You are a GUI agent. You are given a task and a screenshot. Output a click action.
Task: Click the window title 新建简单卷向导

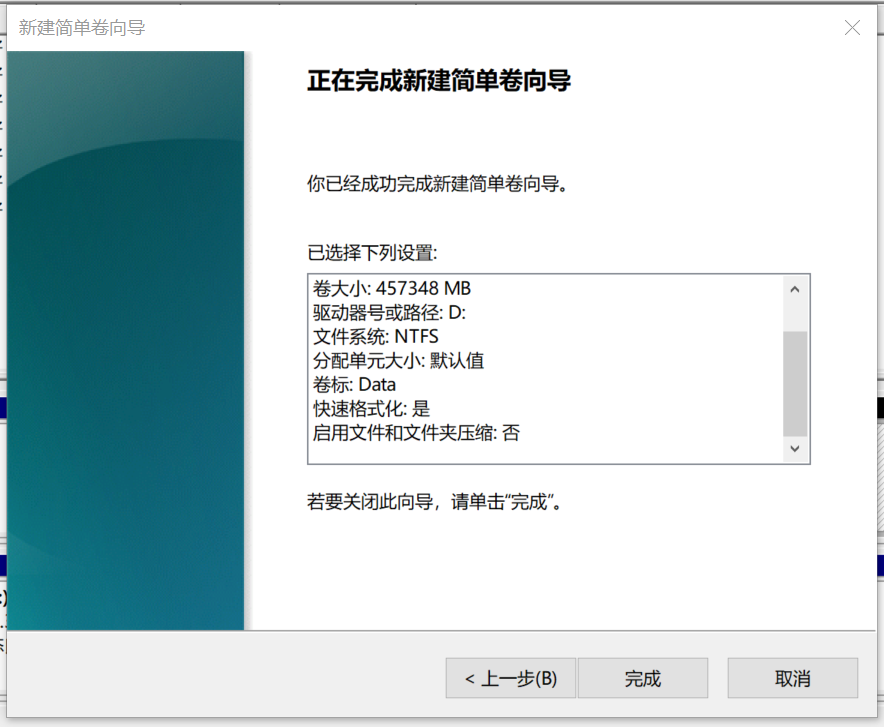click(x=82, y=28)
